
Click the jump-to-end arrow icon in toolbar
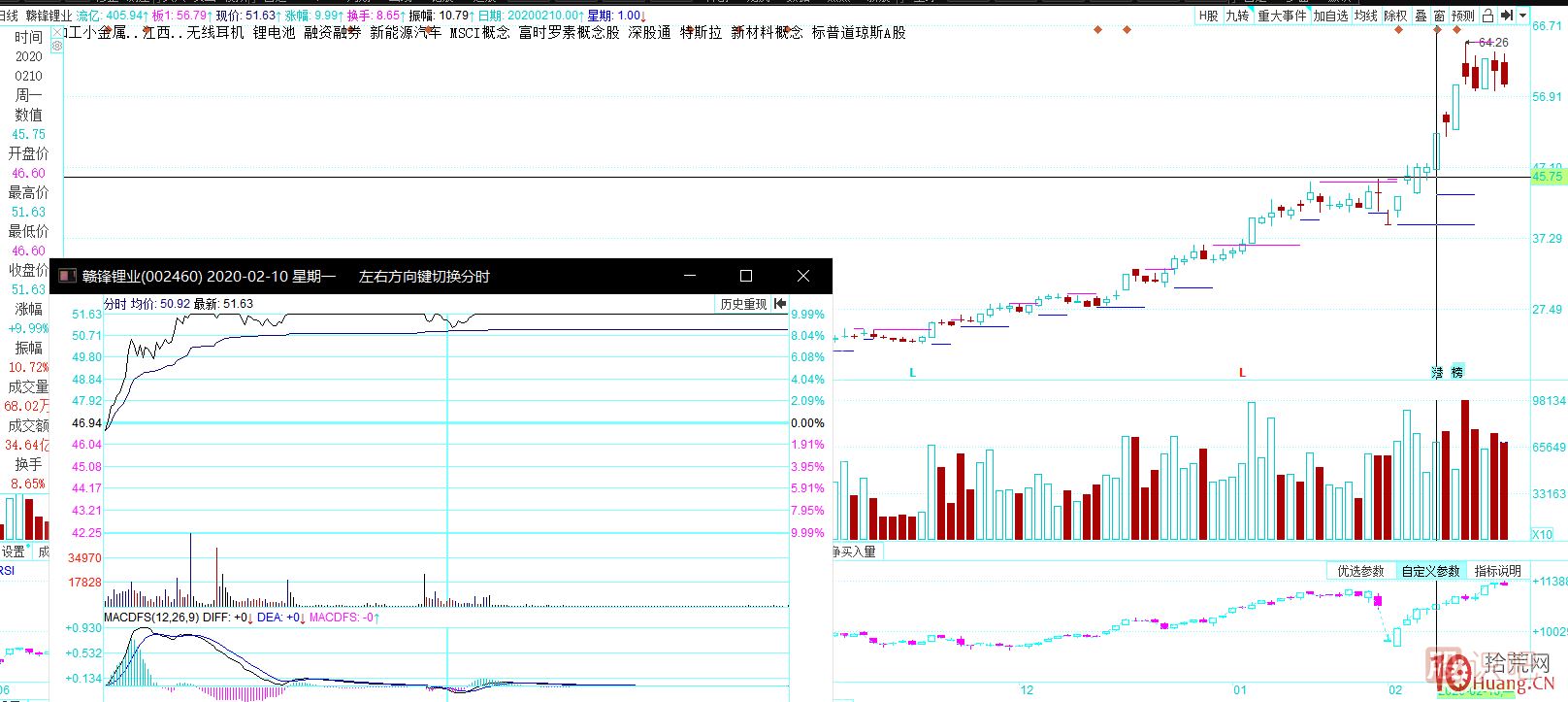(1506, 16)
